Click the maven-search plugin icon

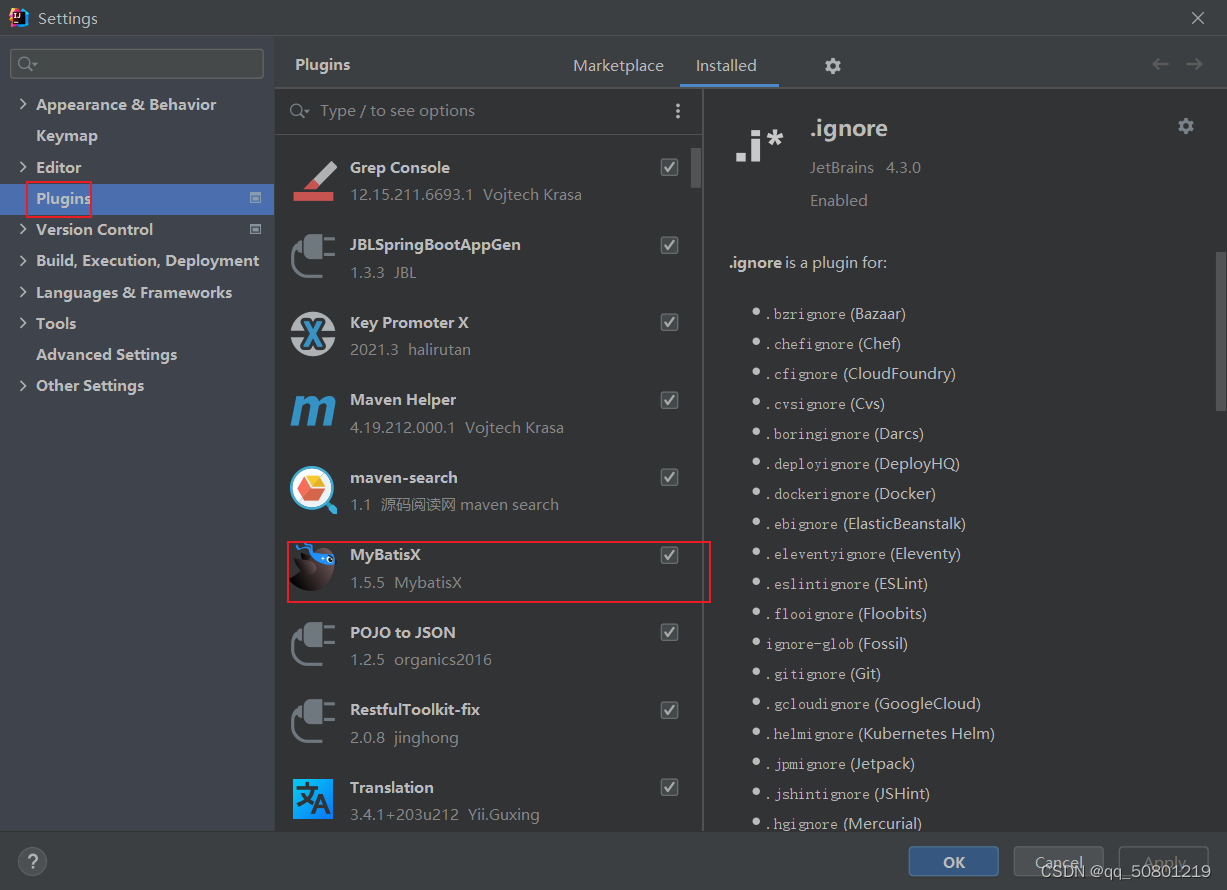click(313, 489)
